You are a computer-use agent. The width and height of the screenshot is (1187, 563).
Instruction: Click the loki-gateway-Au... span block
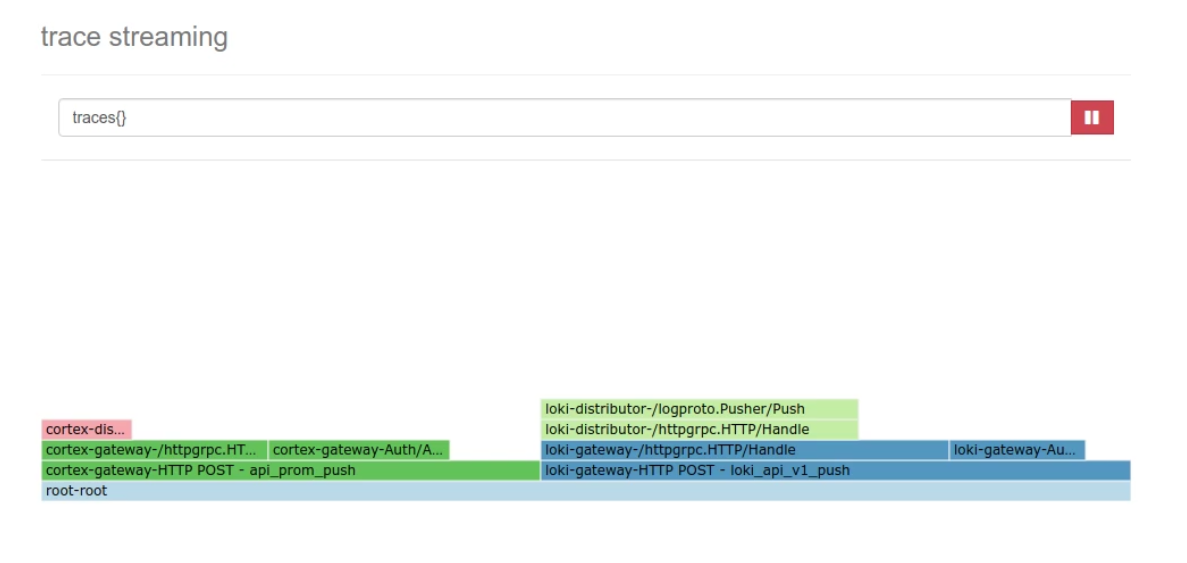coord(1017,450)
